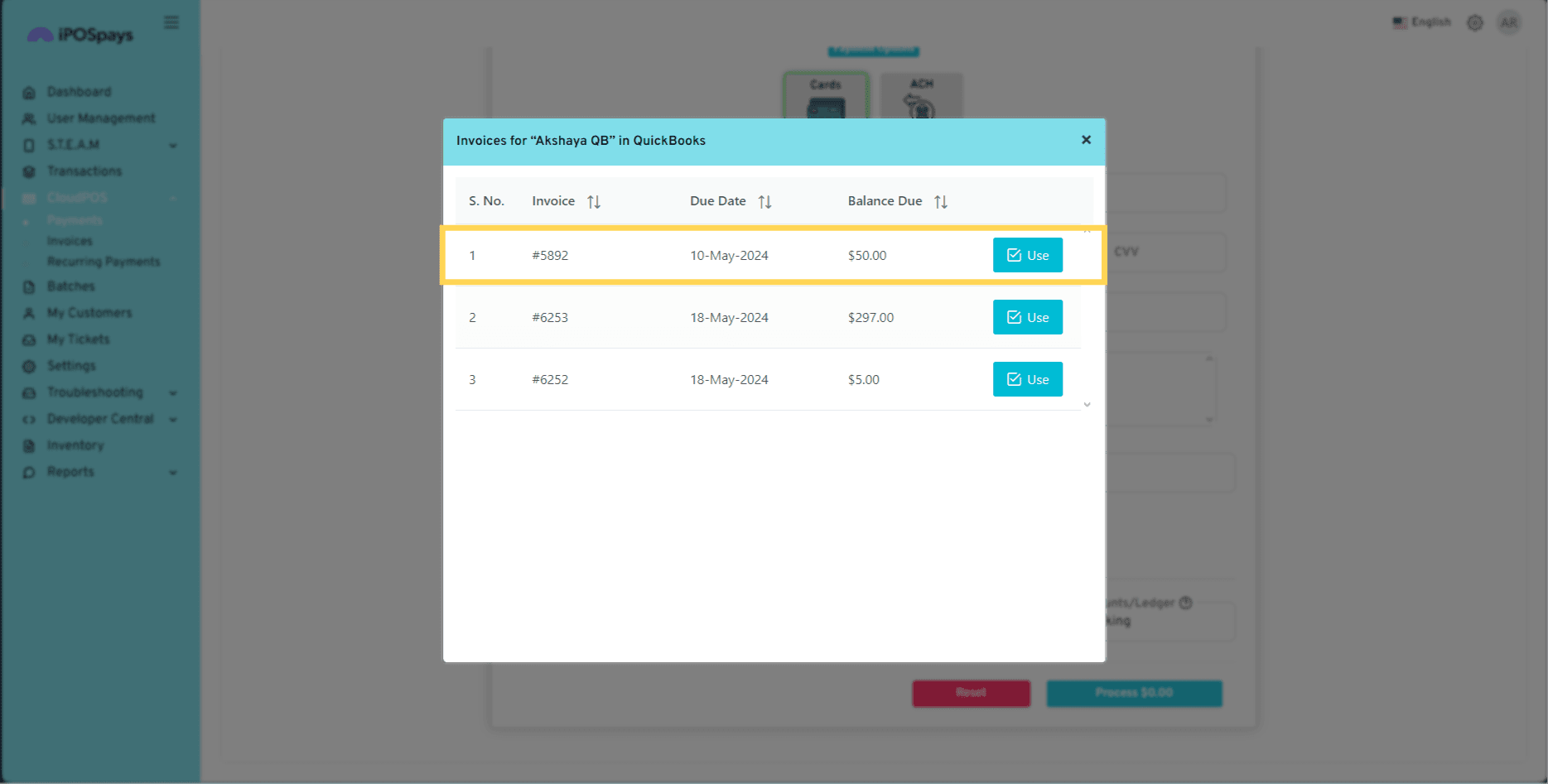The image size is (1548, 784).
Task: Open Payments under CloudPOS
Action: tap(75, 220)
